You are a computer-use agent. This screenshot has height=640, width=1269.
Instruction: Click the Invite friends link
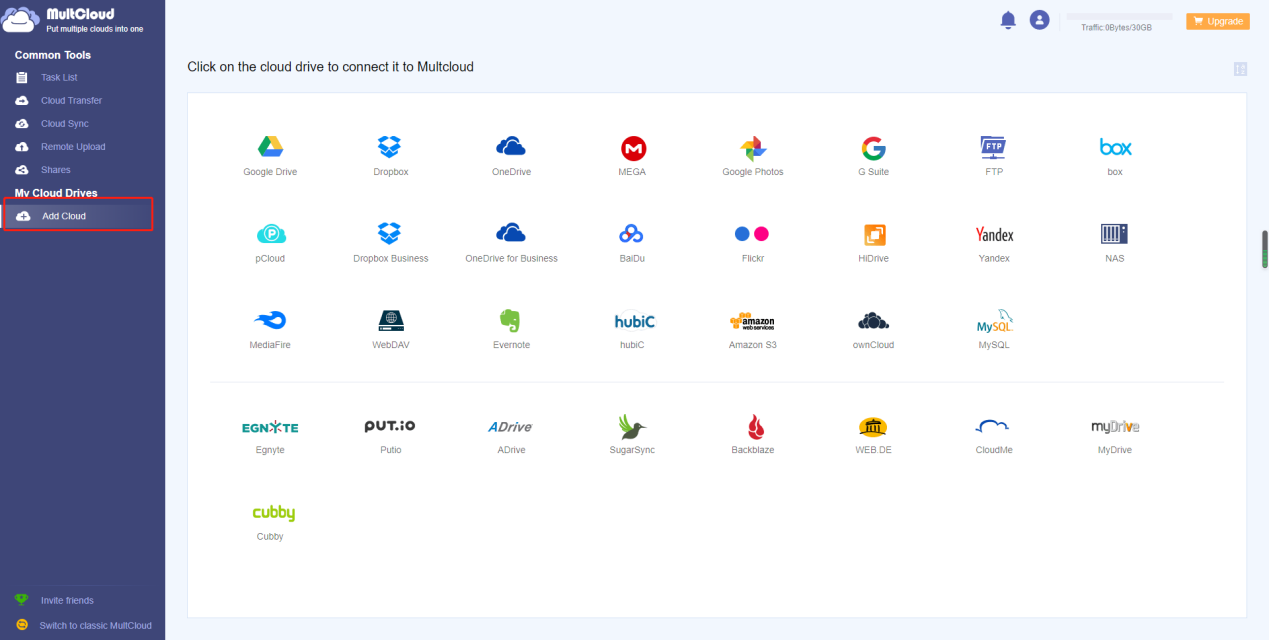point(67,601)
